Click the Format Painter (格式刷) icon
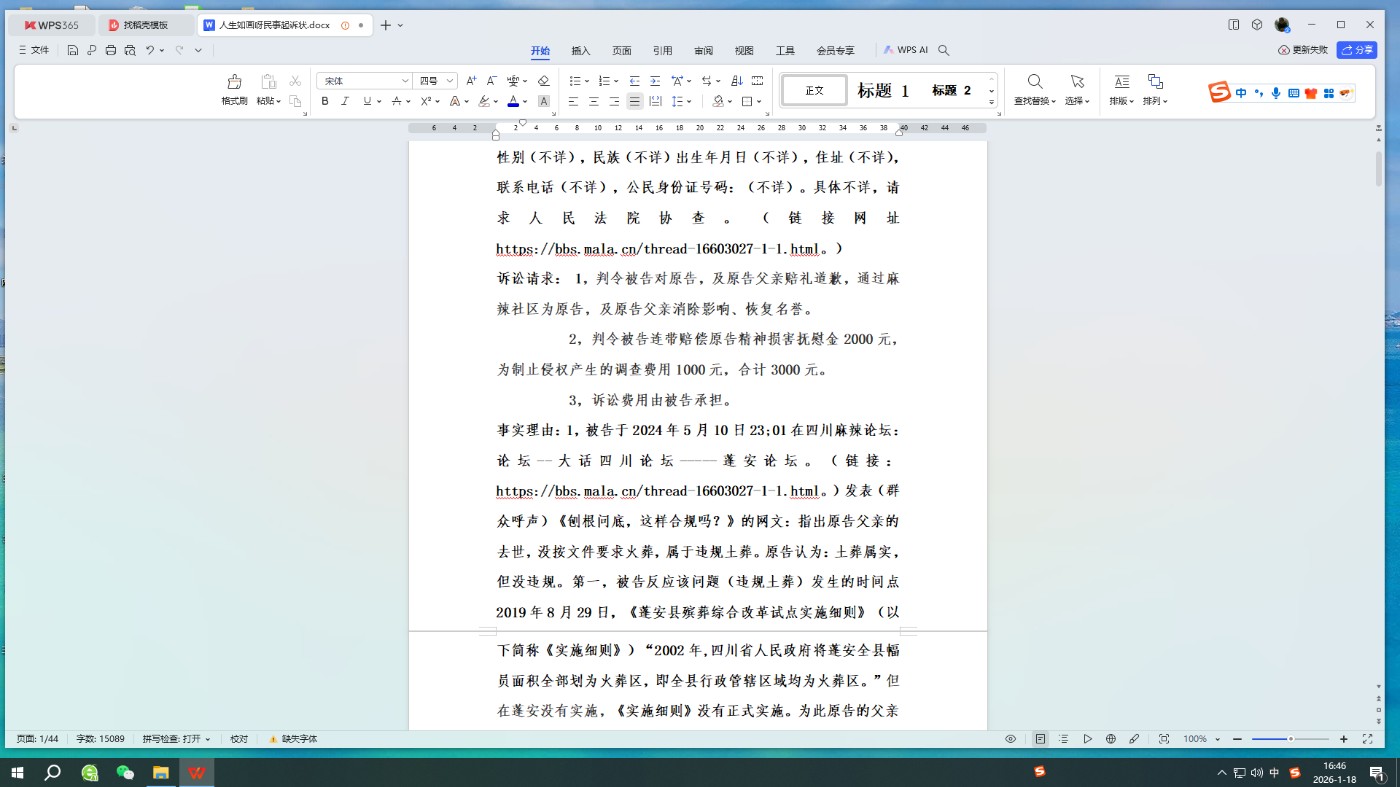The width and height of the screenshot is (1400, 787). [234, 88]
